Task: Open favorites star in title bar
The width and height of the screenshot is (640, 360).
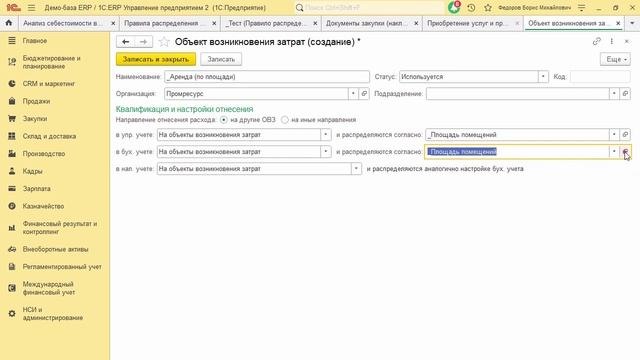Action: click(x=488, y=8)
